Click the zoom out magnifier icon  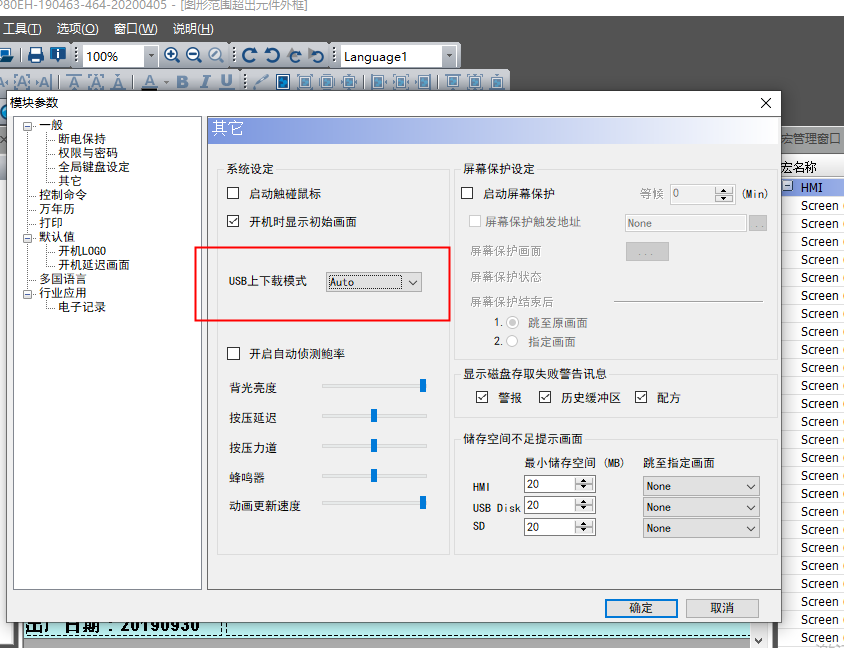[x=193, y=56]
